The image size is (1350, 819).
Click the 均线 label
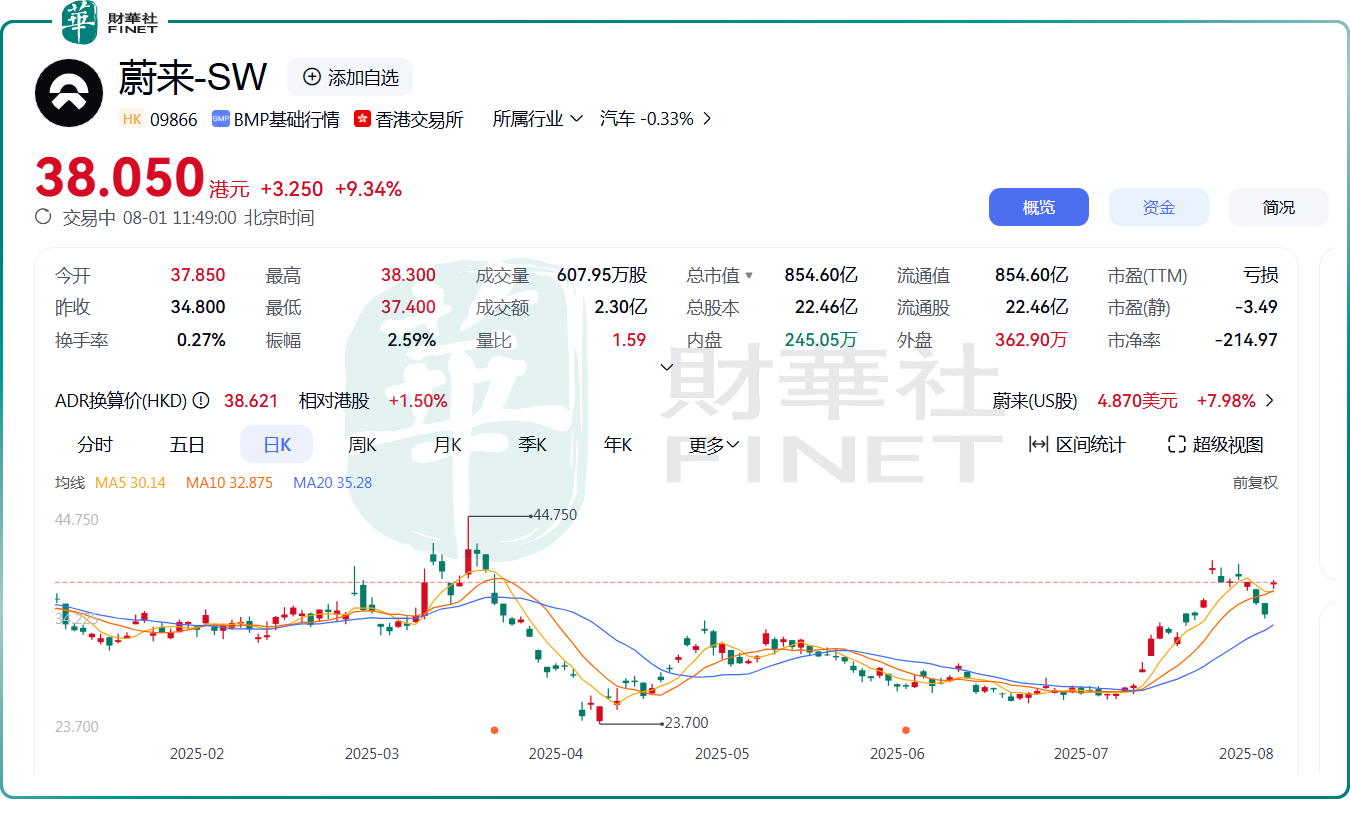tap(69, 482)
